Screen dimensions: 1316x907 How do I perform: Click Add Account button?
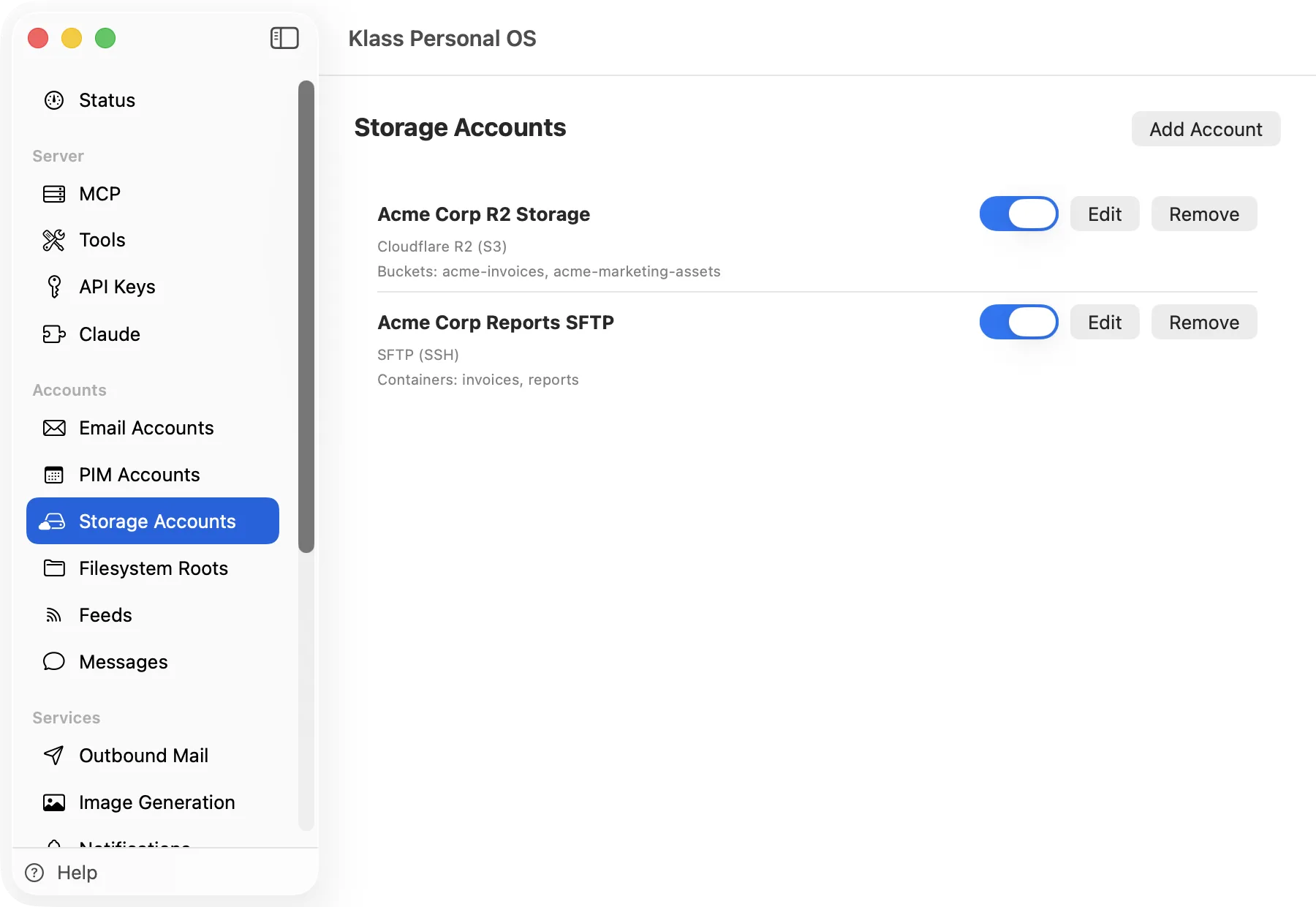click(x=1206, y=129)
